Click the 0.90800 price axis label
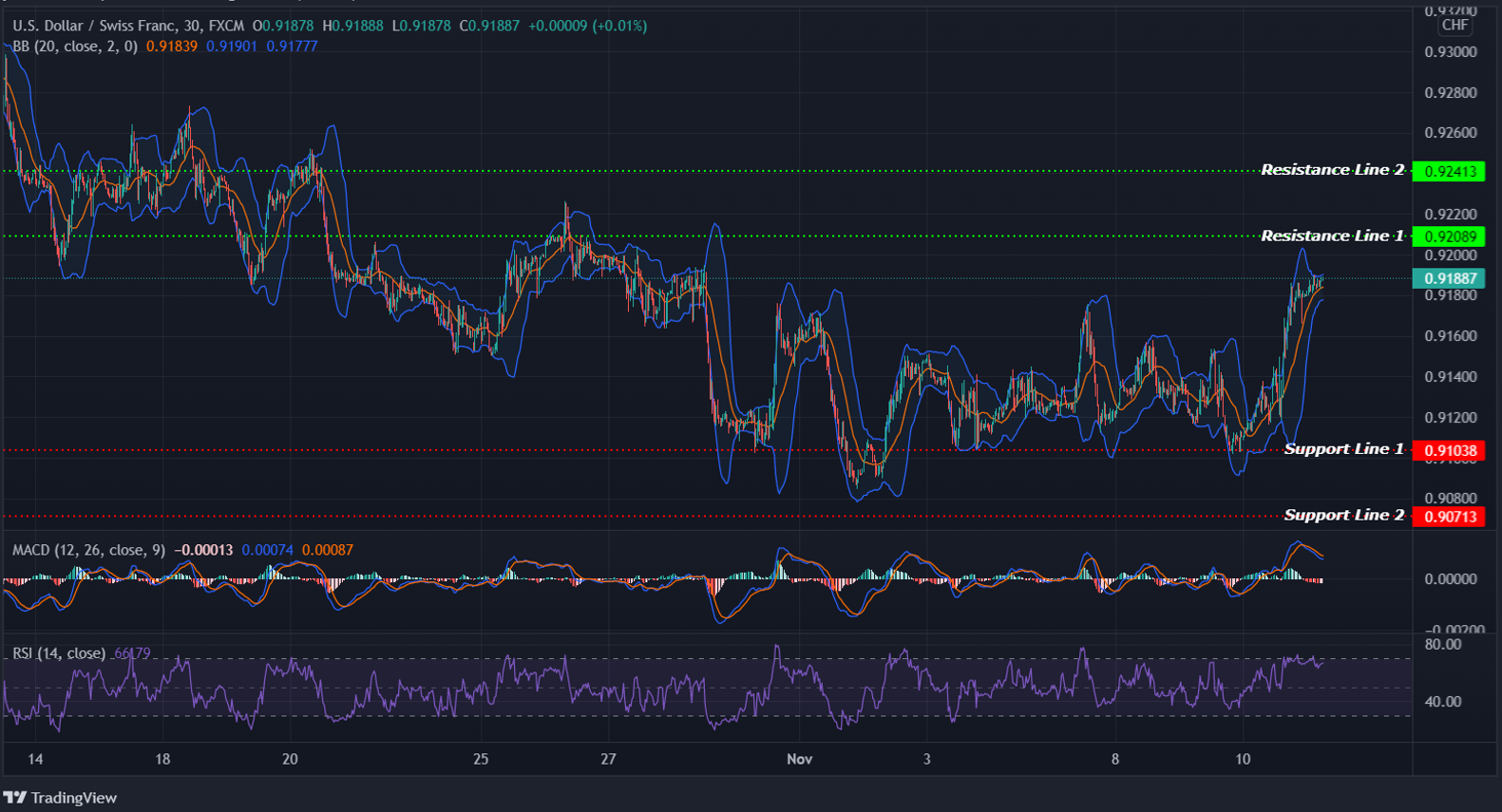Image resolution: width=1502 pixels, height=812 pixels. (x=1451, y=499)
